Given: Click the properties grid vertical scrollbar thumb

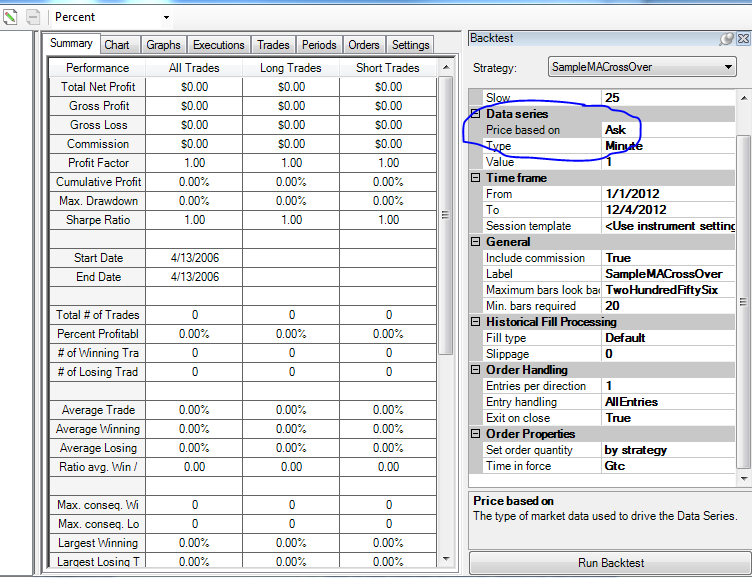Looking at the screenshot, I should (x=743, y=302).
